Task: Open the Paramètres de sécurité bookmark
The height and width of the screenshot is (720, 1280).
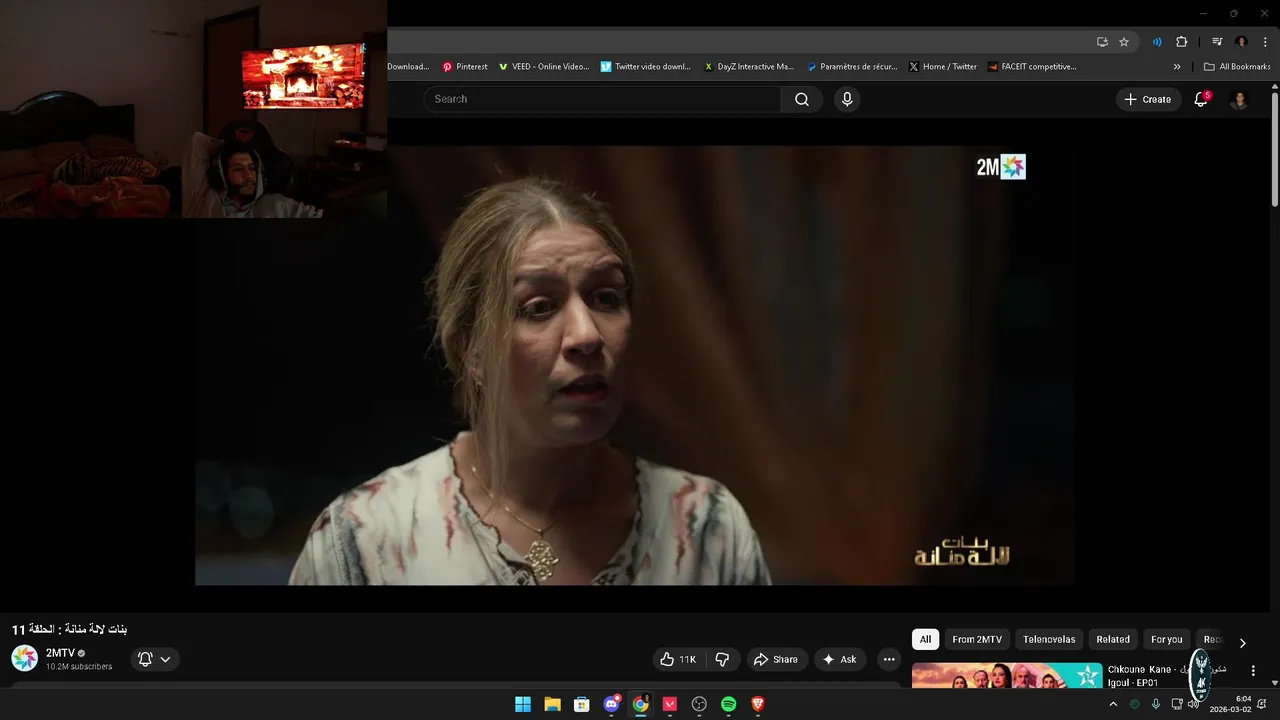Action: pyautogui.click(x=852, y=67)
